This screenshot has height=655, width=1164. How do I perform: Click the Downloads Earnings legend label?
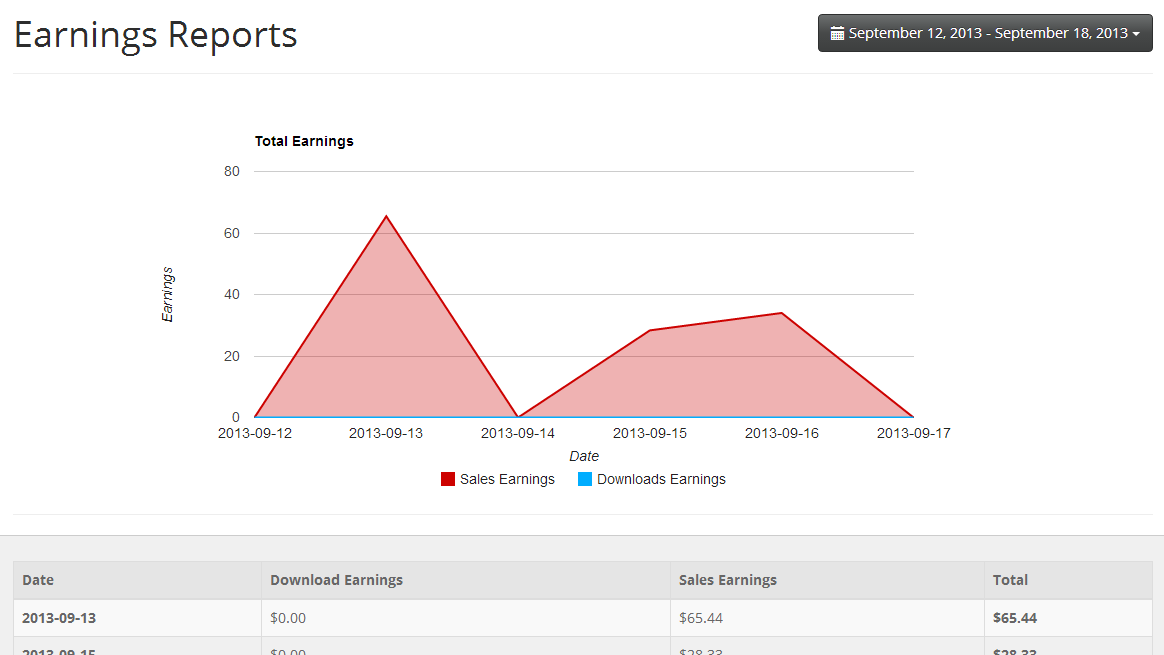click(x=661, y=479)
